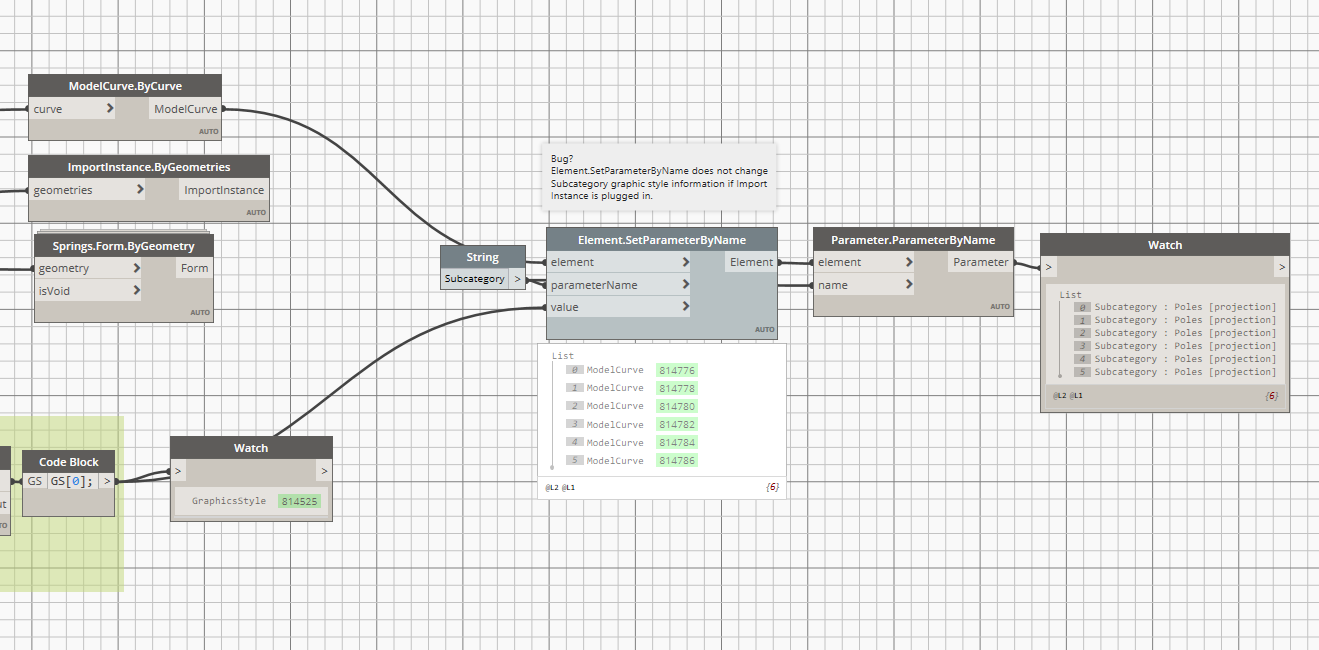Click the ImportInstance output port
The width and height of the screenshot is (1319, 650).
click(x=224, y=190)
